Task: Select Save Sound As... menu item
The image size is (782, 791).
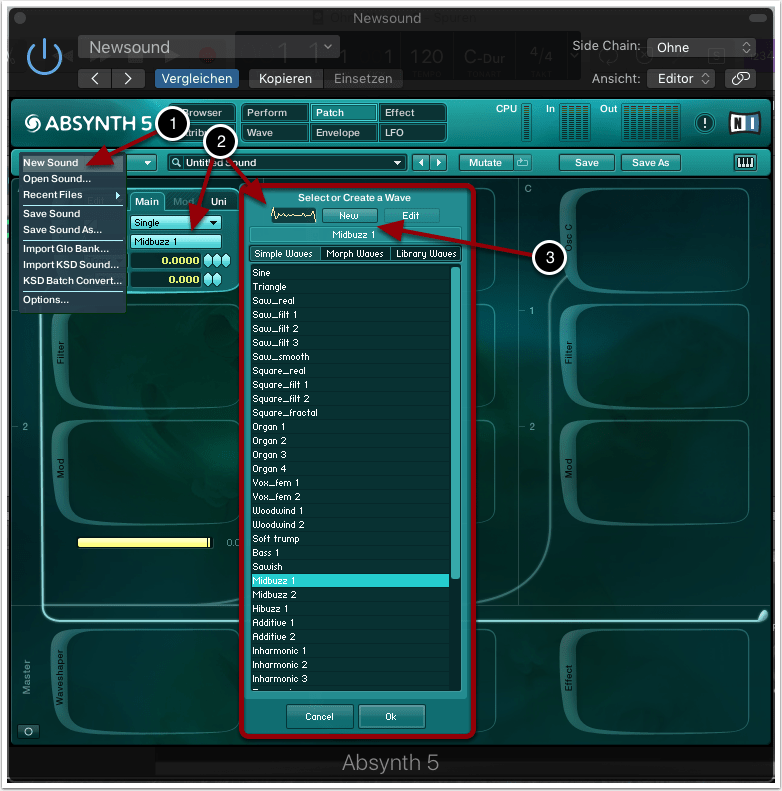Action: click(72, 230)
